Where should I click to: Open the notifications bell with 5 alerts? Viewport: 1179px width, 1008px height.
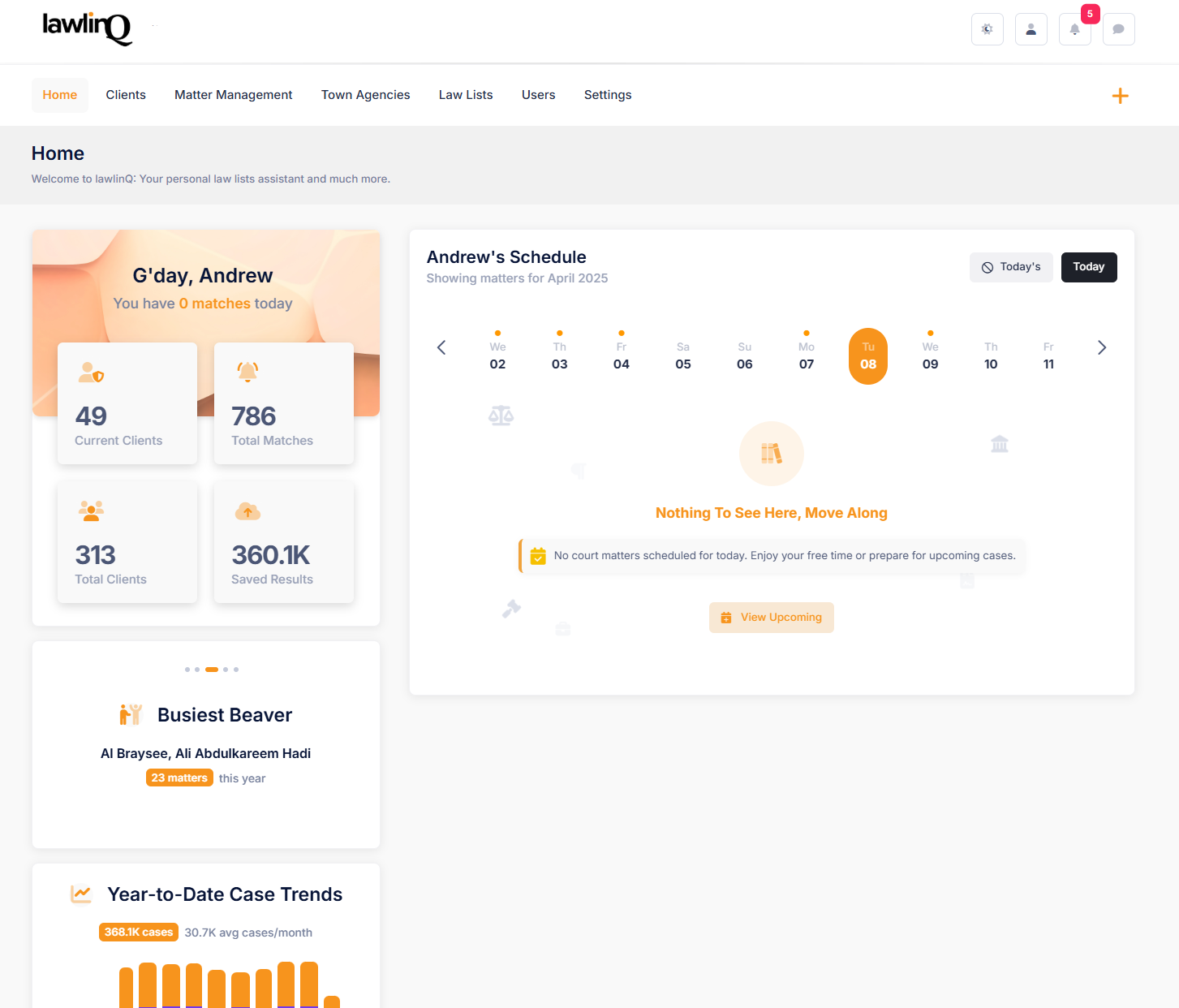[1074, 28]
